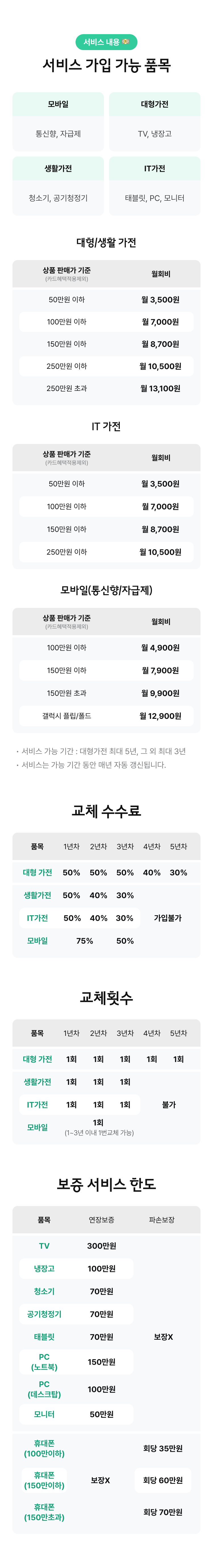This screenshot has height=1568, width=213.
Task: Open the IT가전 category card
Action: click(x=155, y=186)
